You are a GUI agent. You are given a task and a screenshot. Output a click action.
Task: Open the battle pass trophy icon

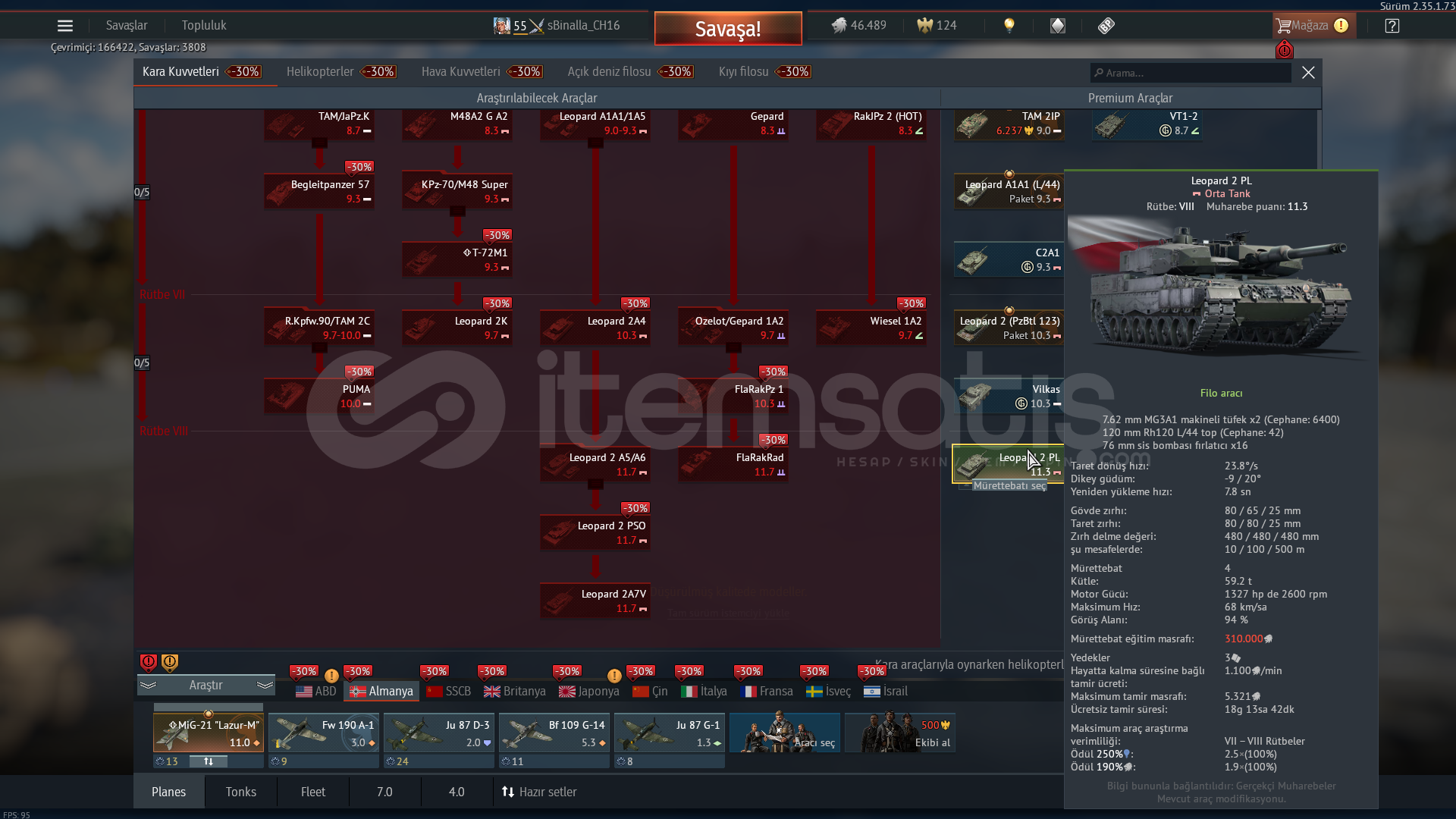(1058, 26)
